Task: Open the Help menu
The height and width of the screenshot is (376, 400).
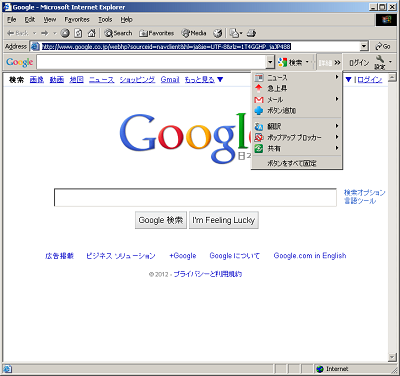Action: tap(126, 20)
